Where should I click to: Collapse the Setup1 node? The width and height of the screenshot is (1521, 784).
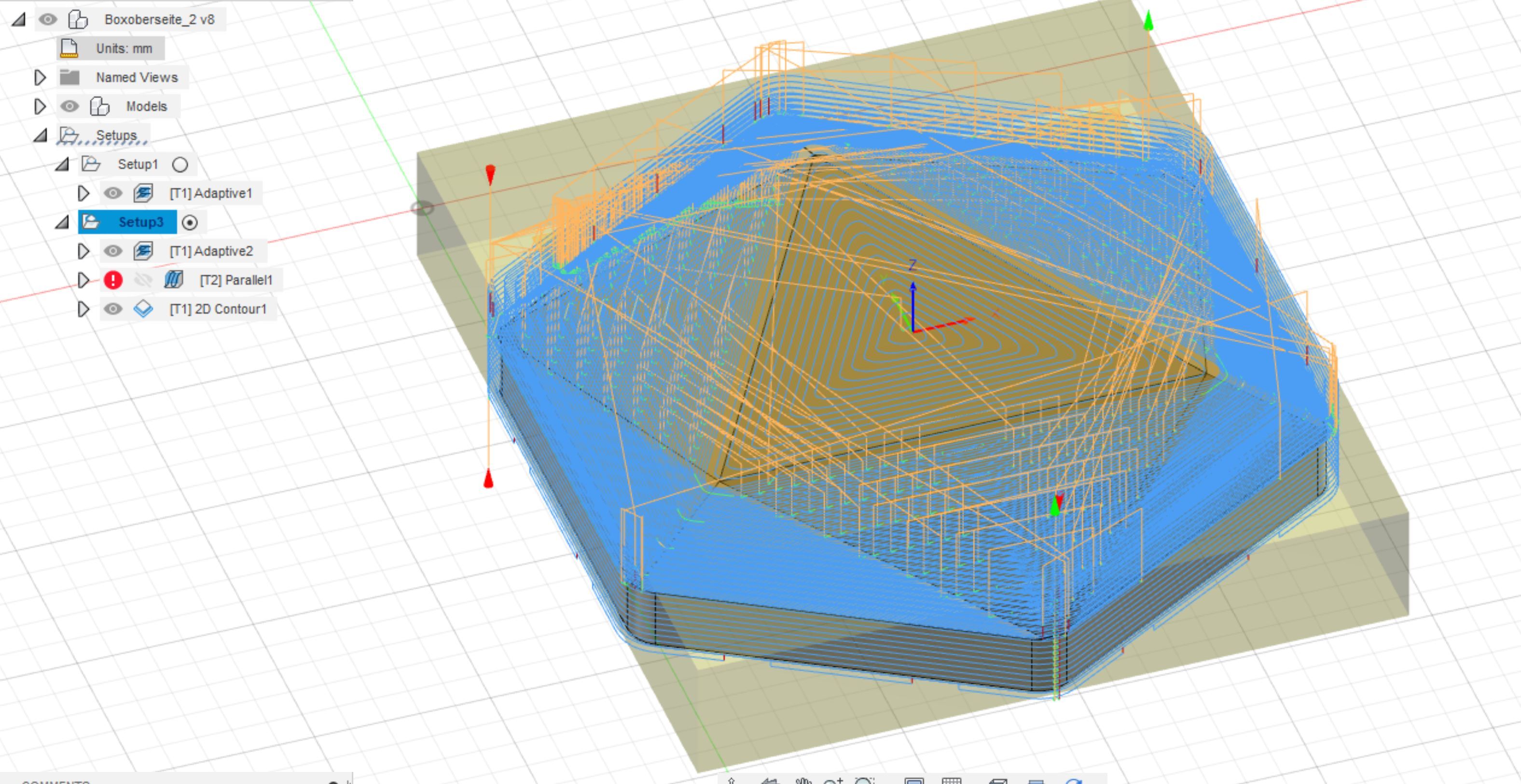pyautogui.click(x=62, y=164)
